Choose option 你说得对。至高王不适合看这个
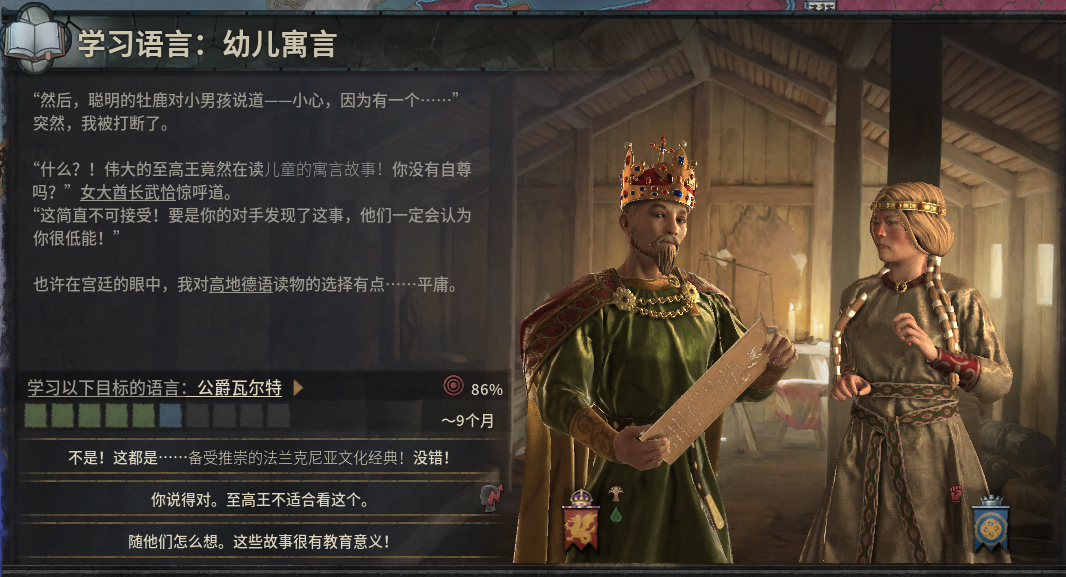The width and height of the screenshot is (1066, 577). coord(259,500)
